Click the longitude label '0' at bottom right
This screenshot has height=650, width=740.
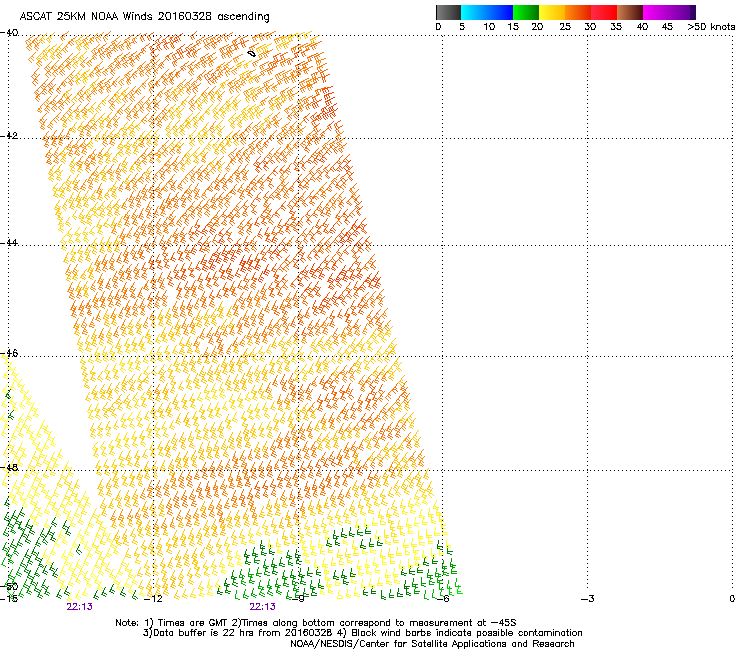pos(732,599)
